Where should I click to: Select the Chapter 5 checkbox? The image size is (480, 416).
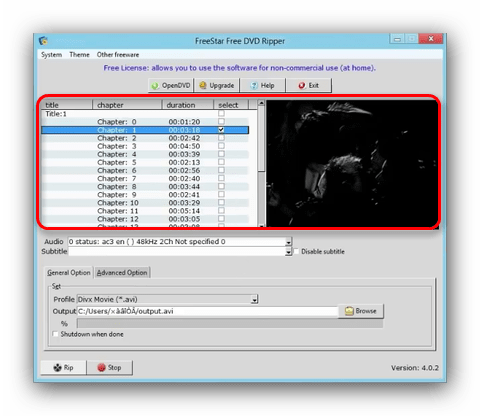pyautogui.click(x=221, y=162)
